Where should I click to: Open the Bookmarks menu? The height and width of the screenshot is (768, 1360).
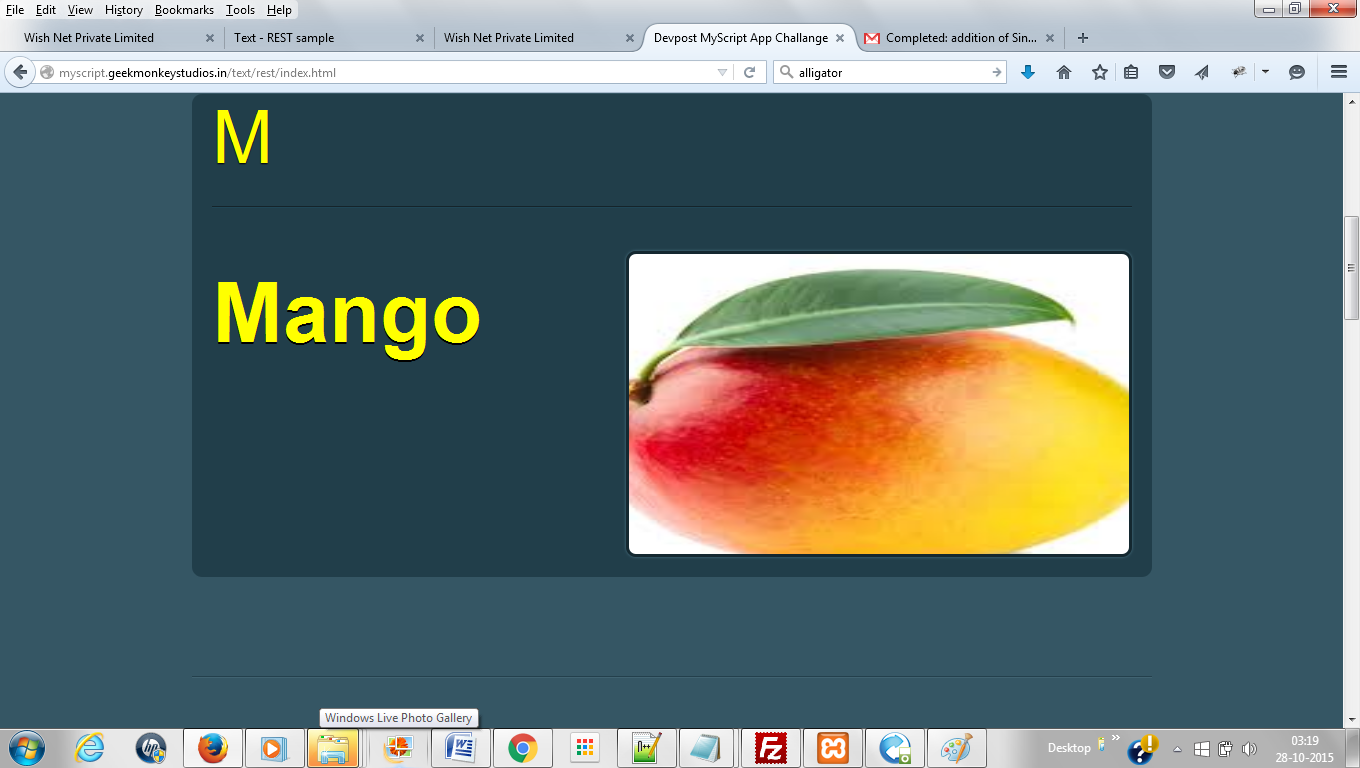click(x=184, y=10)
